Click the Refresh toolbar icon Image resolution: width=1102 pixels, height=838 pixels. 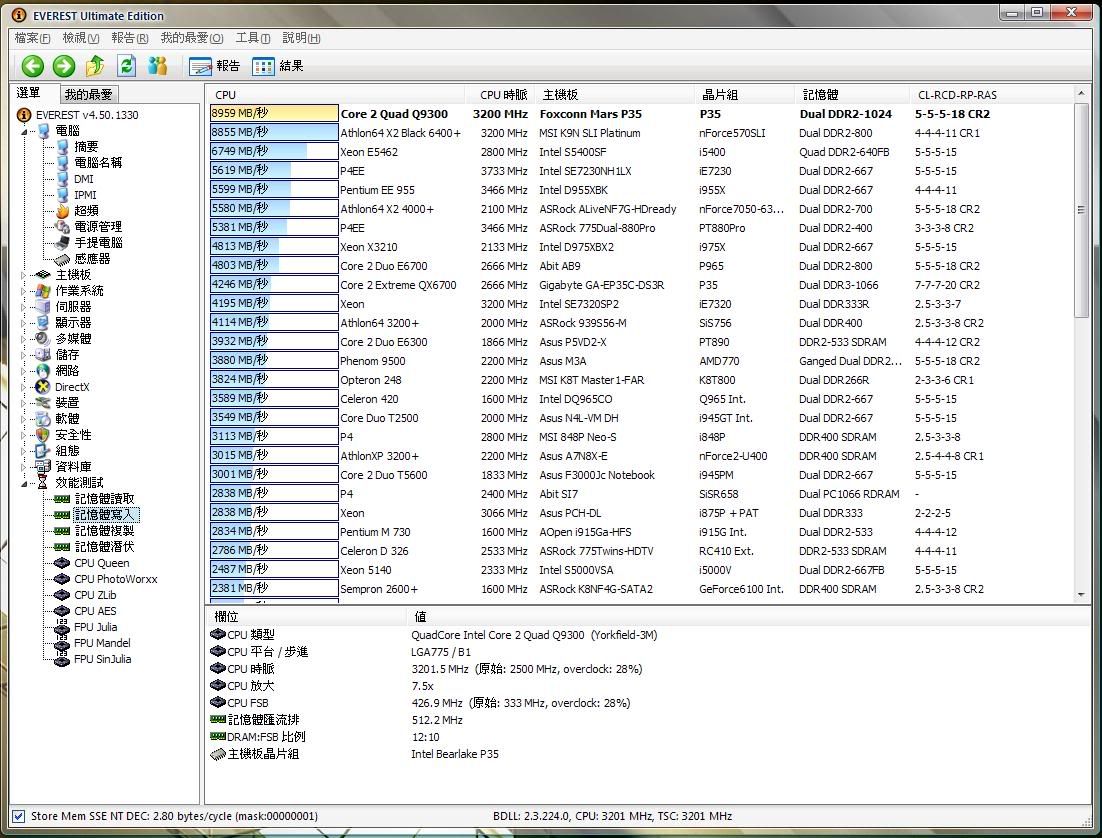pyautogui.click(x=127, y=66)
